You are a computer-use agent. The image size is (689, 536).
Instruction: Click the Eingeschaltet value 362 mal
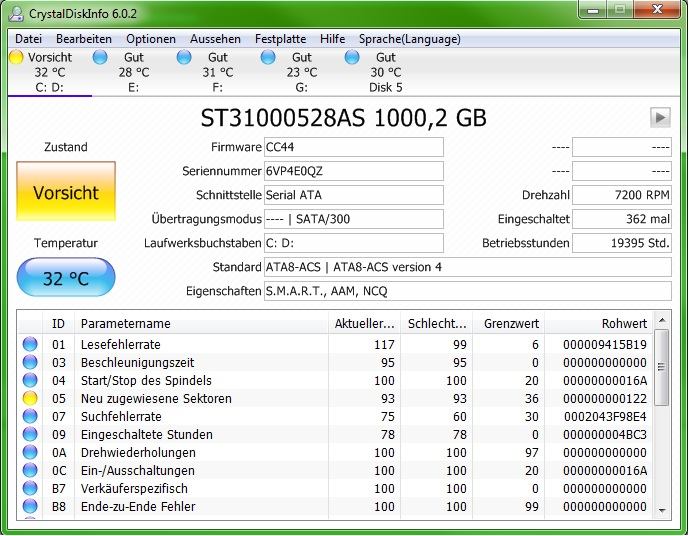click(x=622, y=219)
